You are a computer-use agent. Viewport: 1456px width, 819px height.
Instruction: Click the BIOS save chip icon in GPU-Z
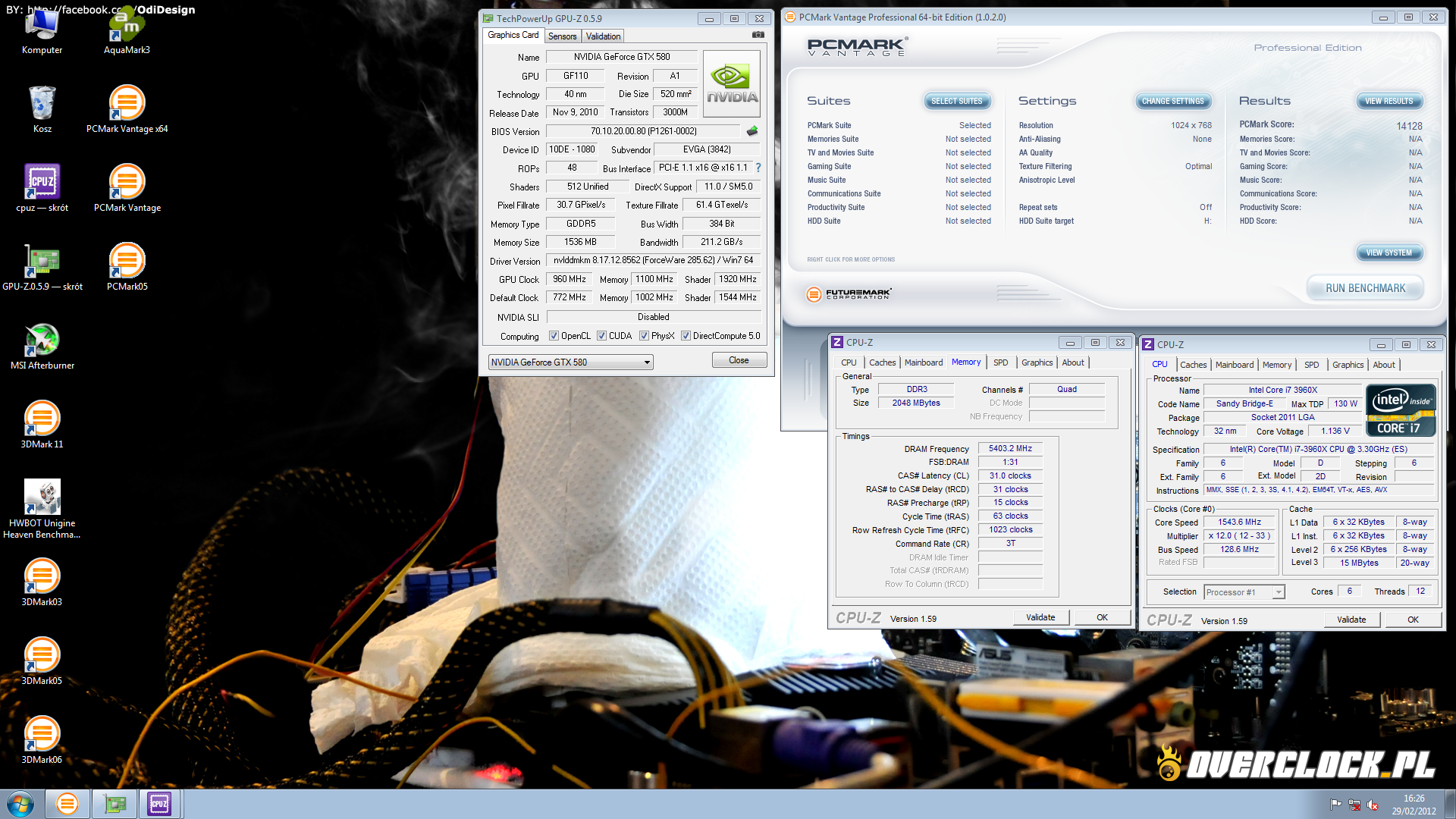[x=752, y=131]
